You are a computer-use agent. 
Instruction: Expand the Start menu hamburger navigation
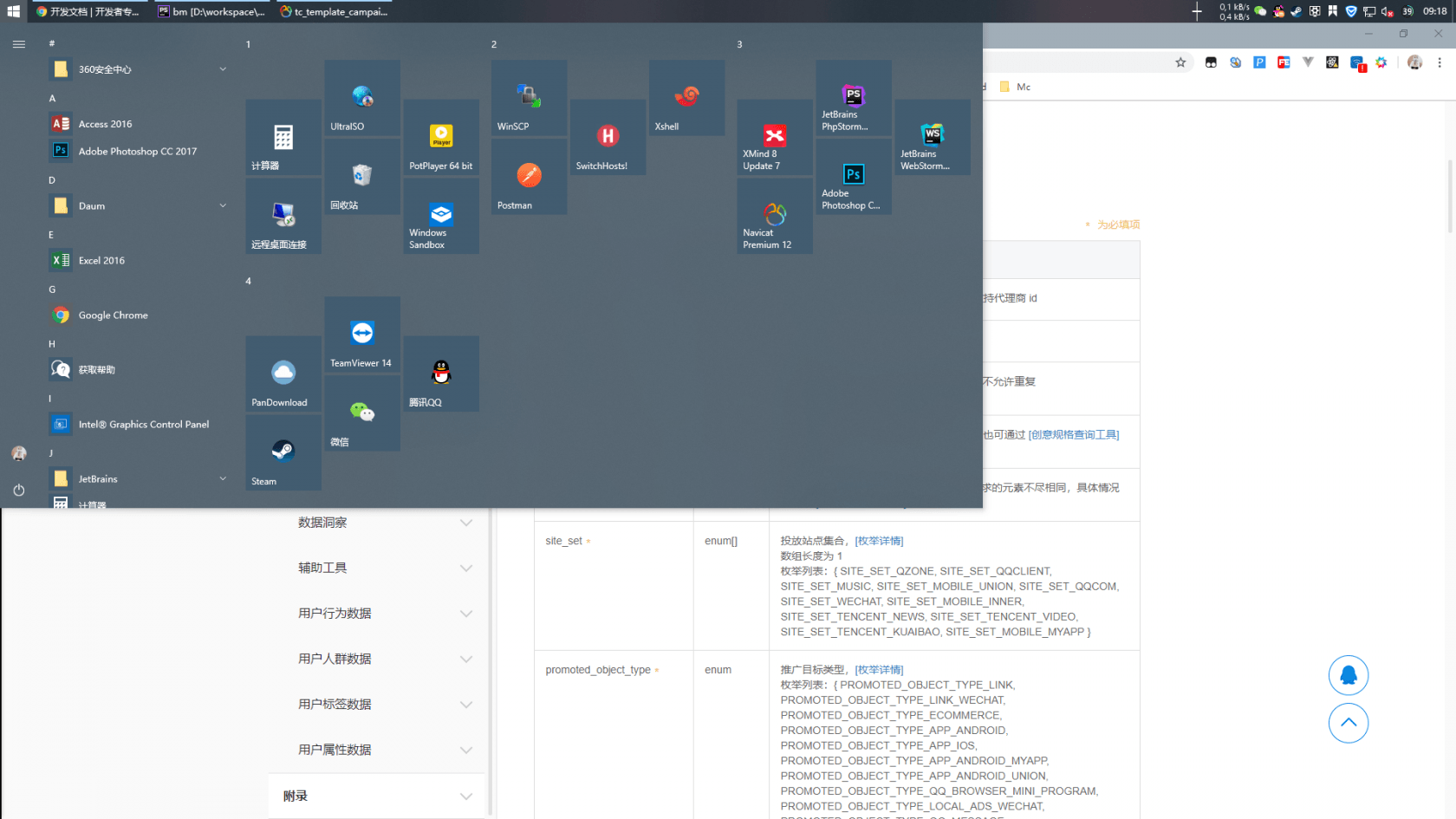pos(19,44)
